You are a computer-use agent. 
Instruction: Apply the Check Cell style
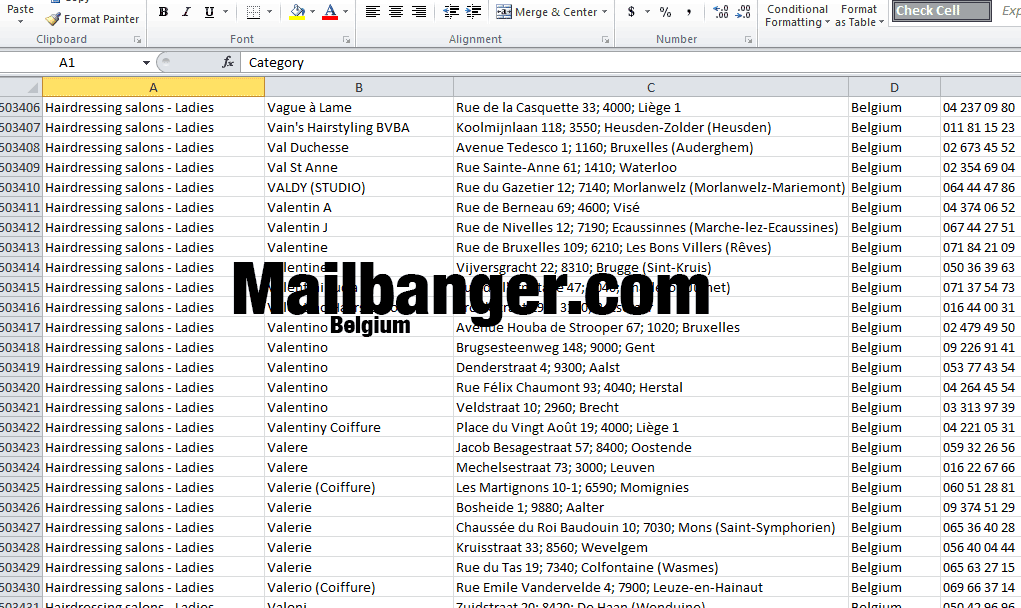click(x=942, y=10)
